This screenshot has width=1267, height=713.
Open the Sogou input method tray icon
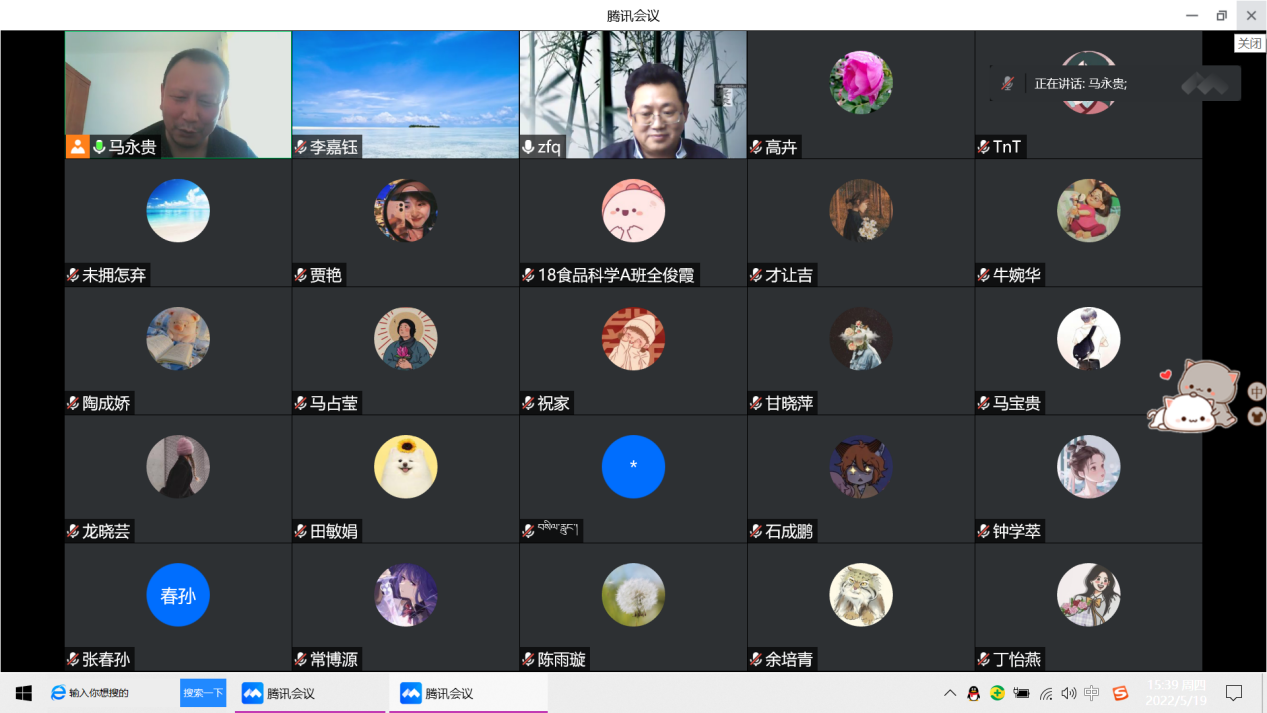(1120, 693)
